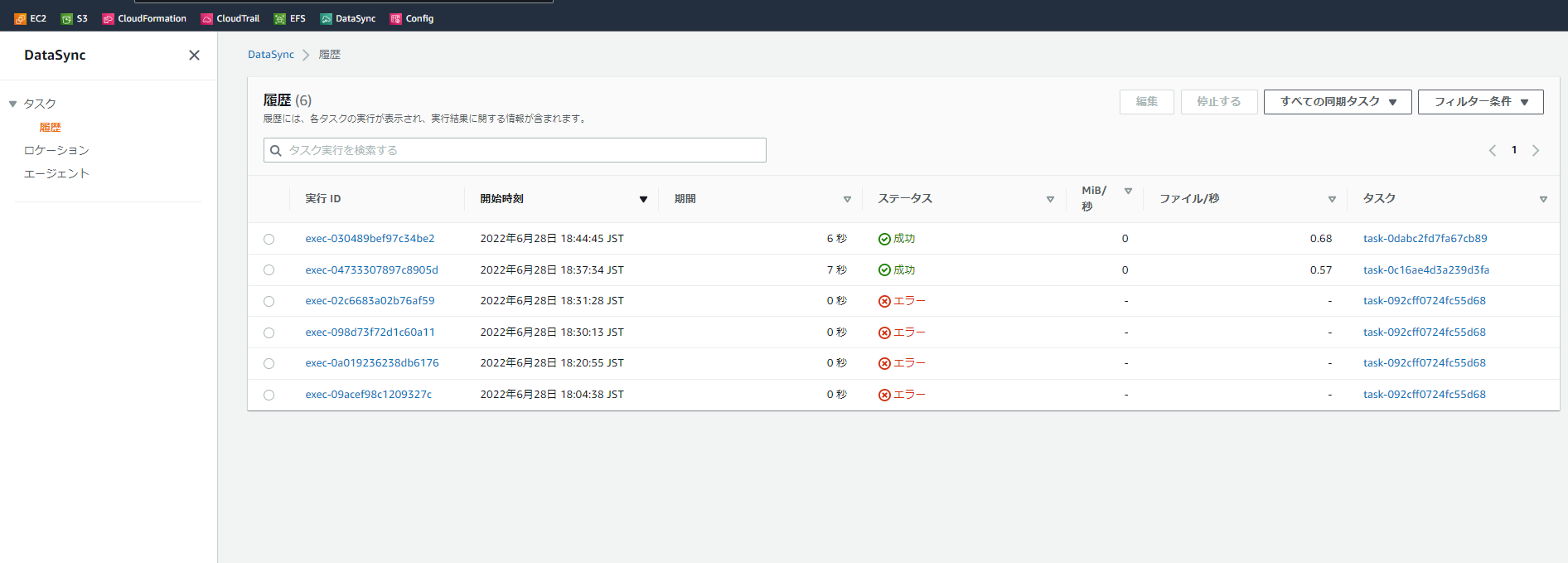
Task: Collapse the タスク tree section
Action: coord(12,104)
